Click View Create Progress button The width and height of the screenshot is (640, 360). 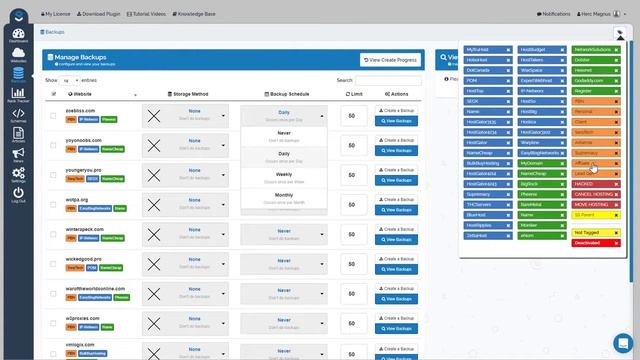point(390,60)
